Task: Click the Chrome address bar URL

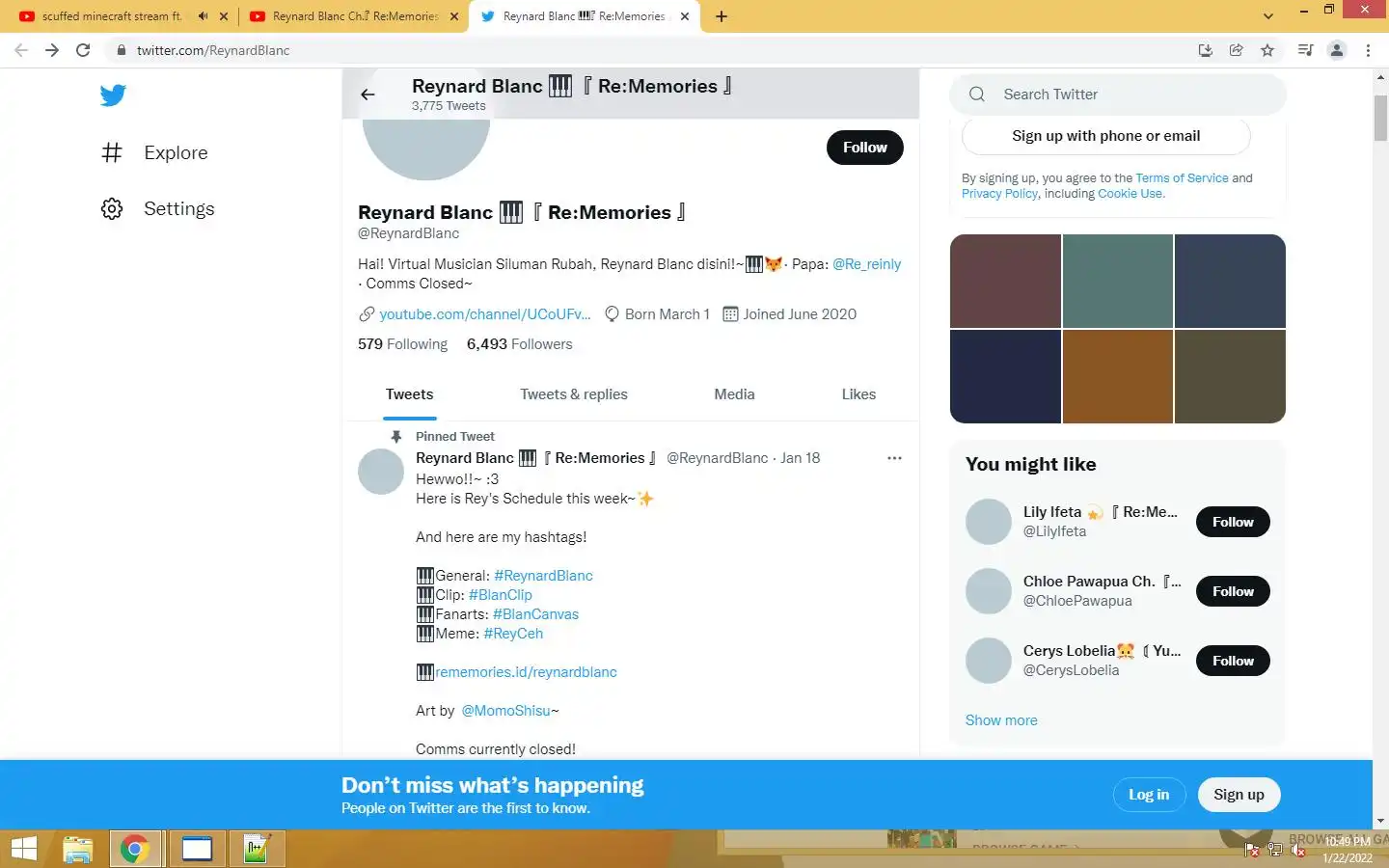Action: pyautogui.click(x=213, y=50)
